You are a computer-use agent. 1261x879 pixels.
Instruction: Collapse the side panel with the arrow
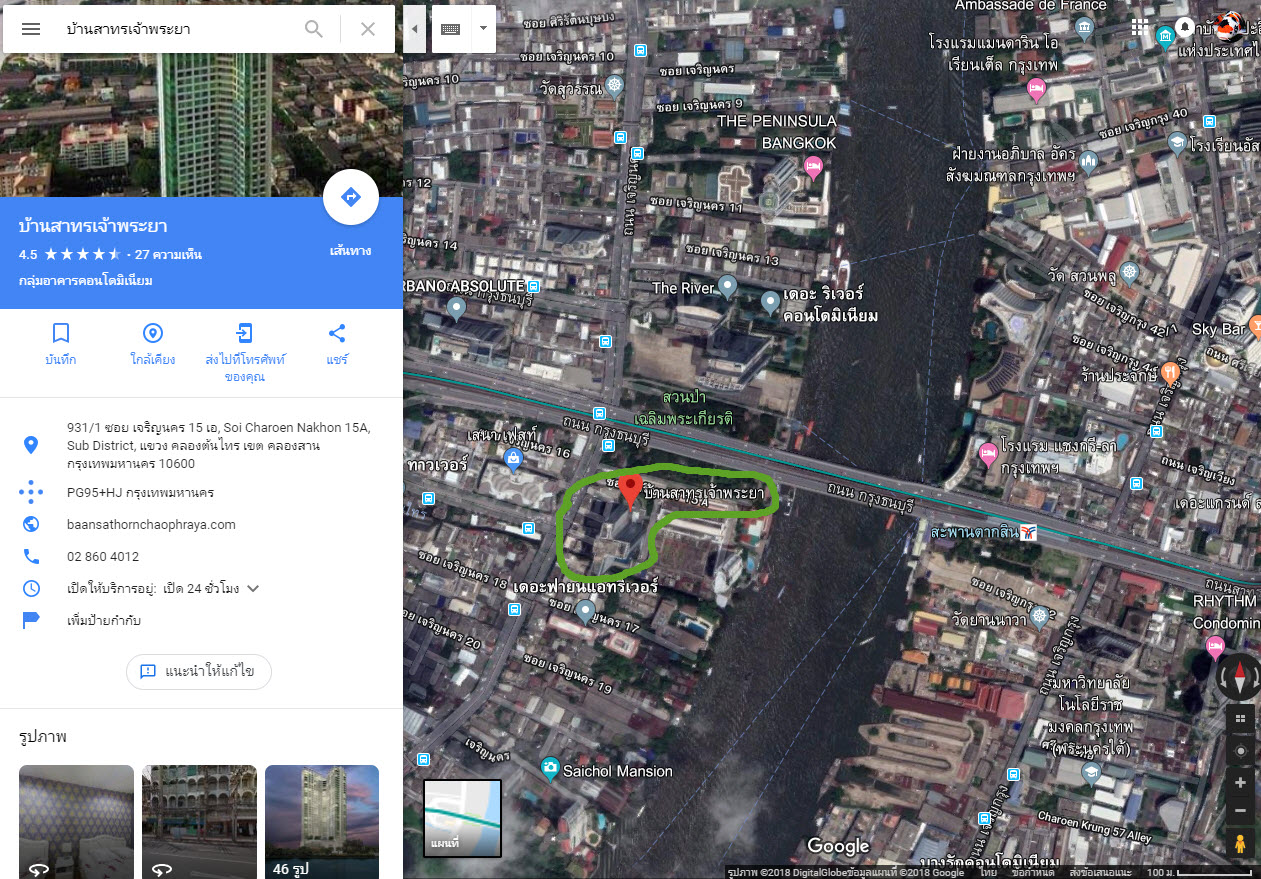point(415,29)
